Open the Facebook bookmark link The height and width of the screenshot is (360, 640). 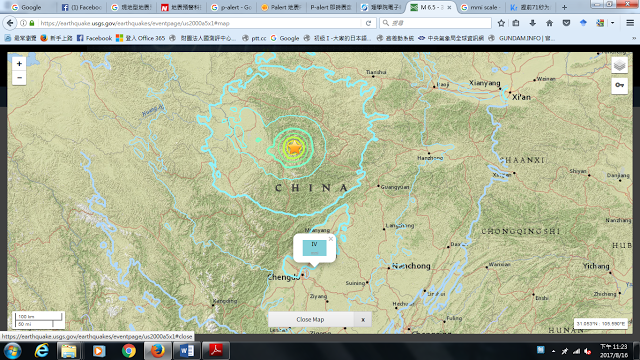(x=94, y=38)
